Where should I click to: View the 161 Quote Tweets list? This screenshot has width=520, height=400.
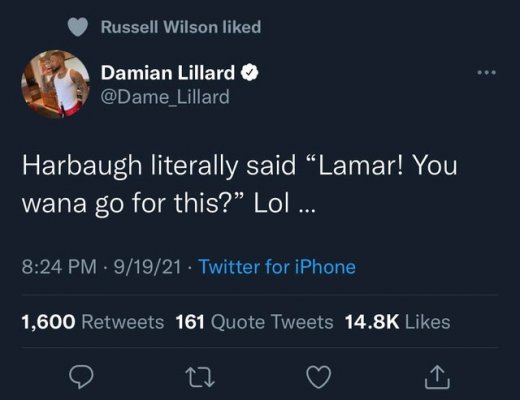(x=254, y=322)
